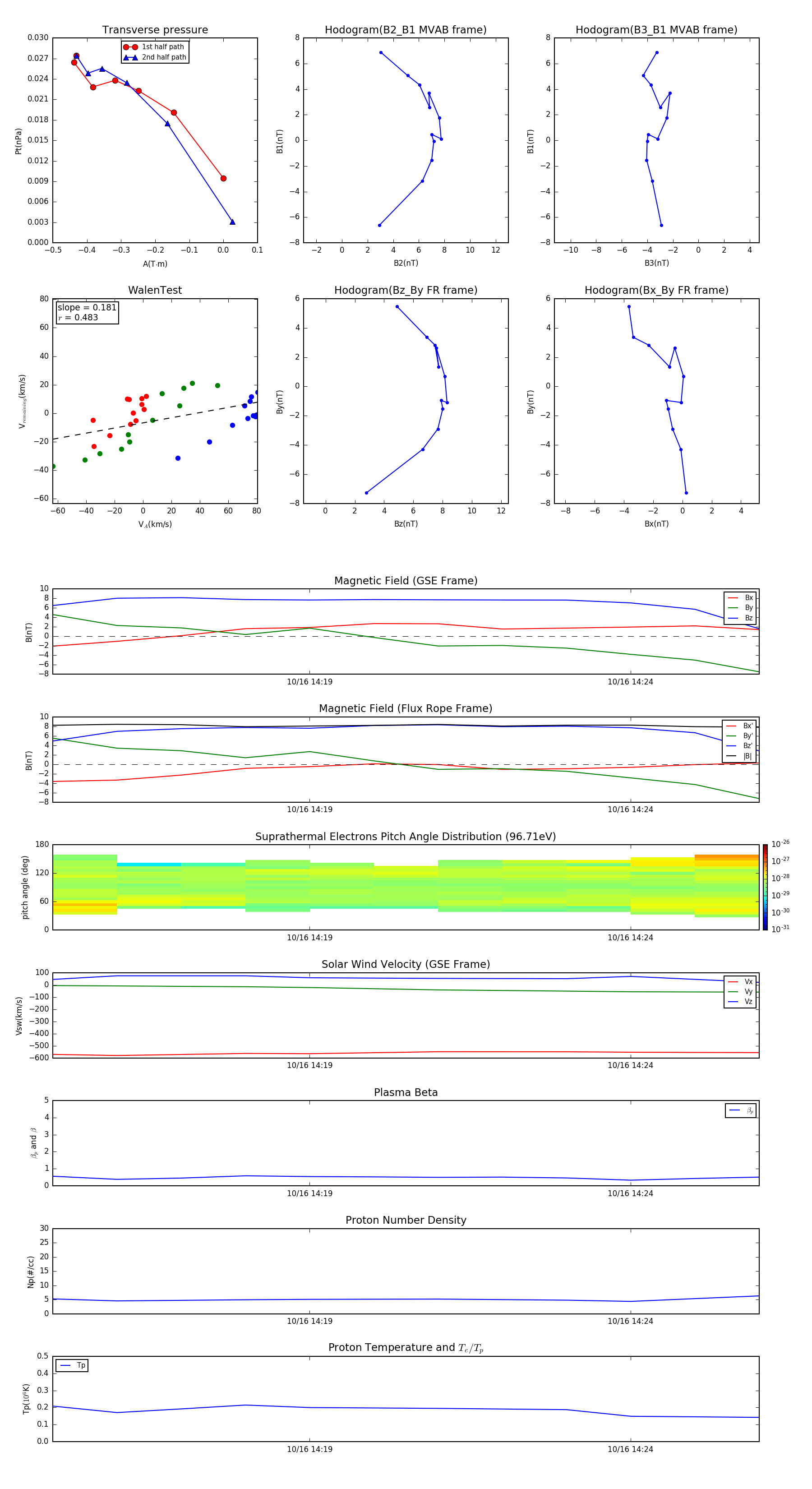Click the 'B2(nT)' axis label
The height and width of the screenshot is (1489, 812).
406,263
